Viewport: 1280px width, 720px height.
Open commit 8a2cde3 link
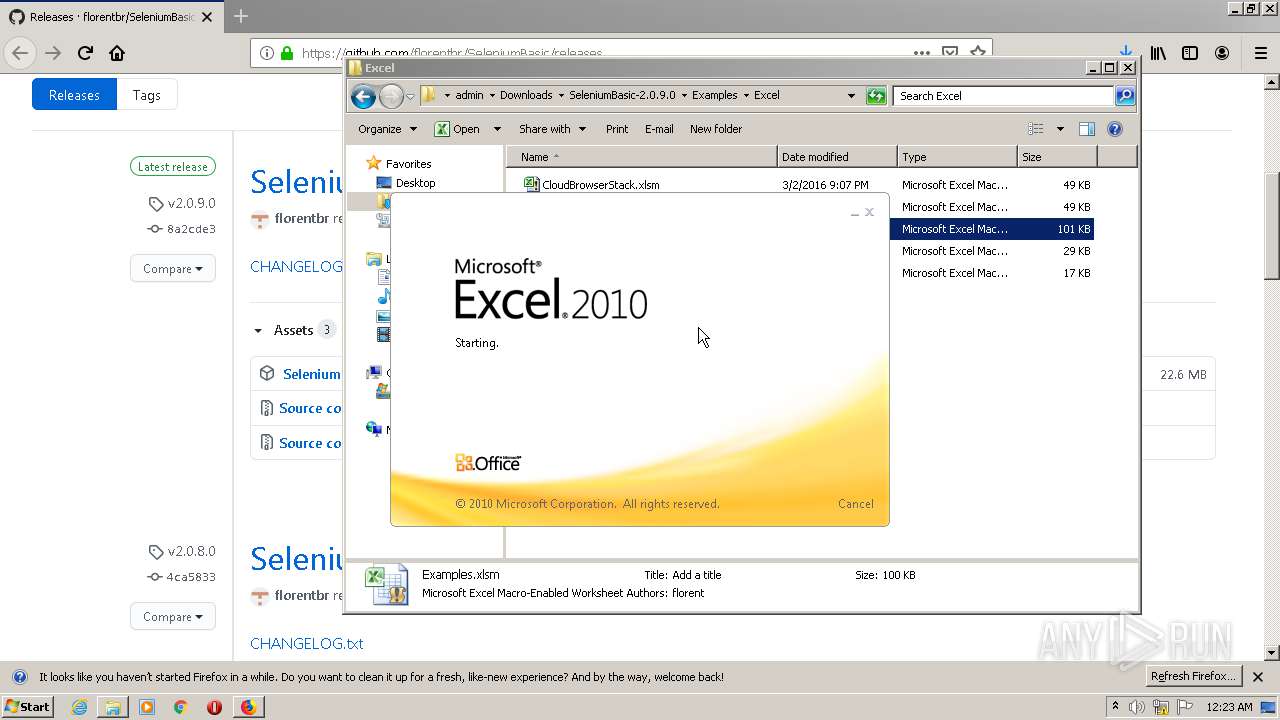182,229
